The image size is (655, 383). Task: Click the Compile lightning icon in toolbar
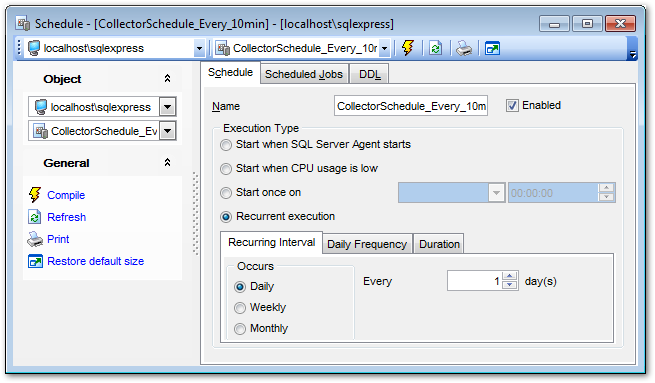click(x=408, y=48)
